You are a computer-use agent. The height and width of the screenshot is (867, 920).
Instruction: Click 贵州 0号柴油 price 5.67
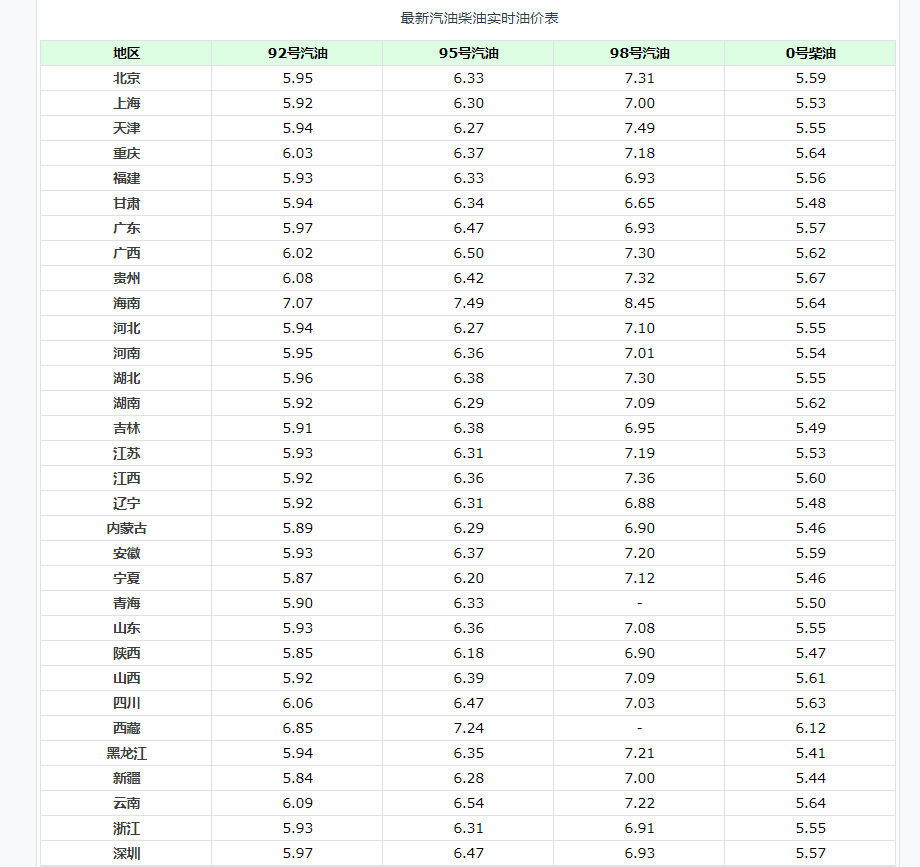[x=810, y=278]
